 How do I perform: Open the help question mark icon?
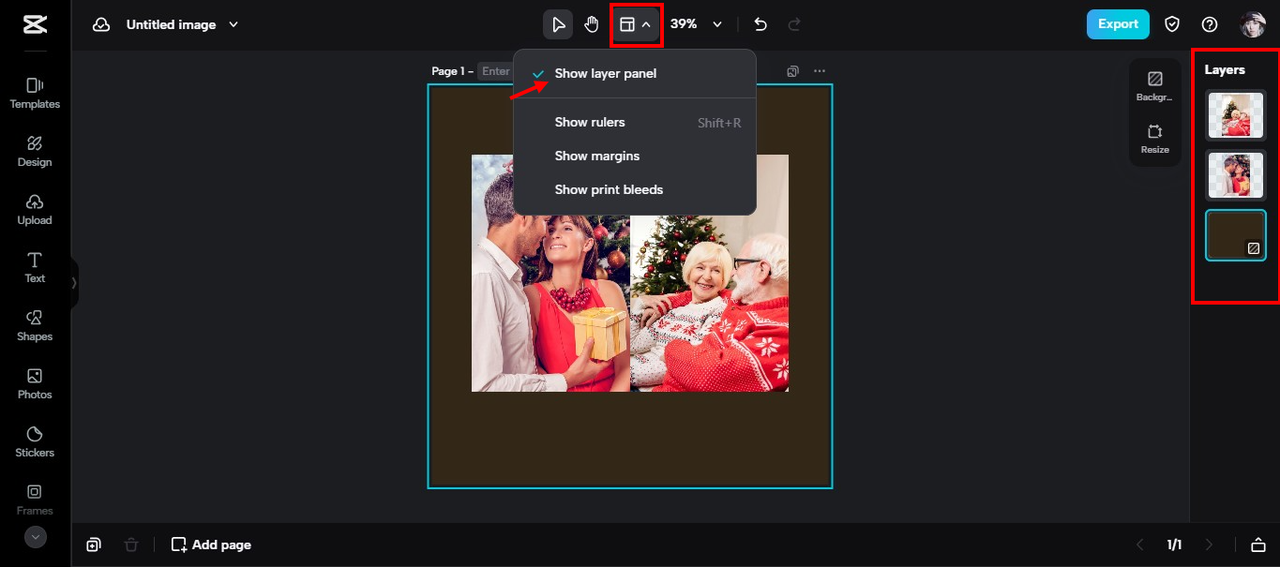pos(1210,24)
